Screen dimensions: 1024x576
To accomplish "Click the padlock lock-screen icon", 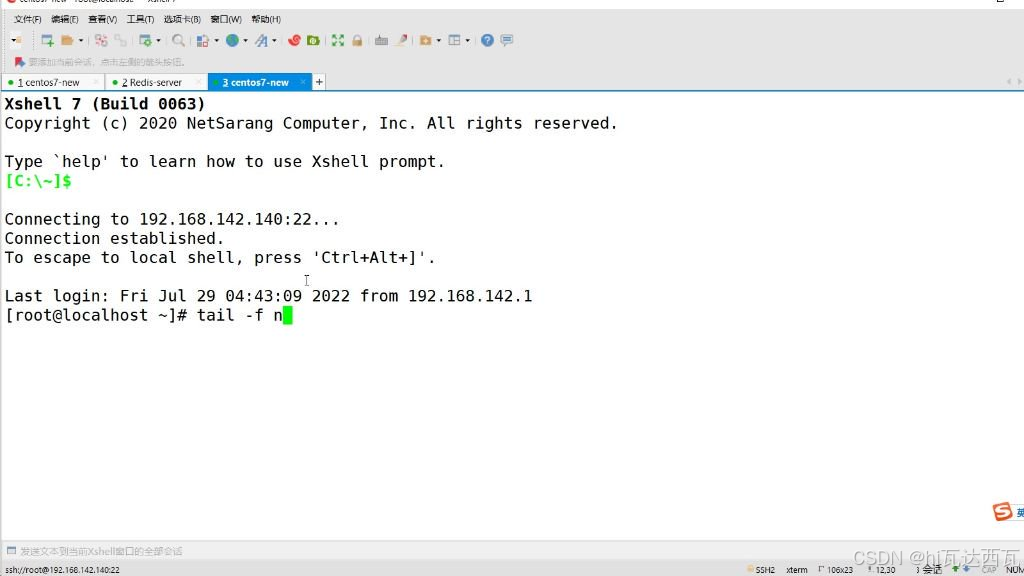I will (357, 40).
